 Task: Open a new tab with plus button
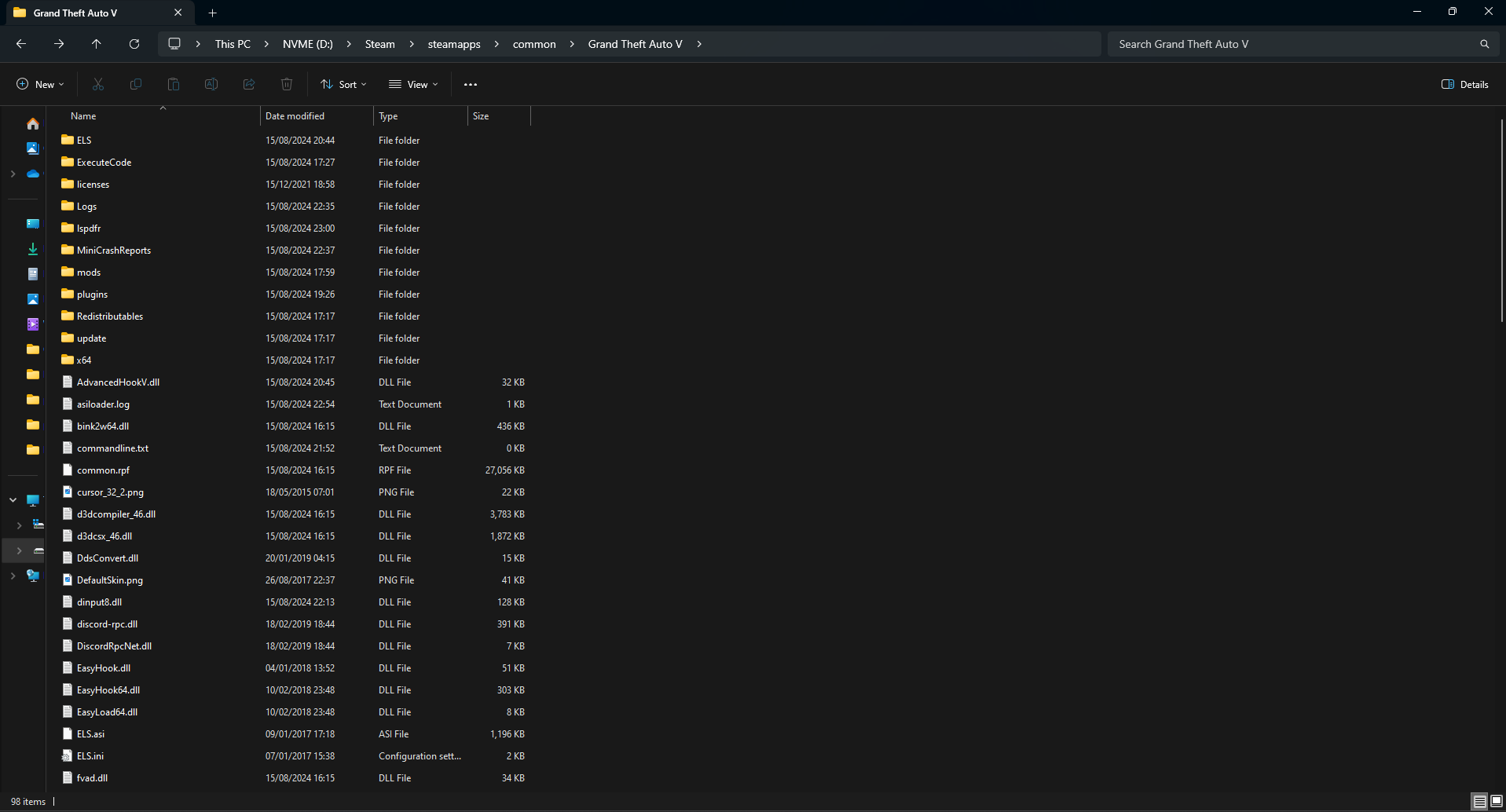point(212,13)
